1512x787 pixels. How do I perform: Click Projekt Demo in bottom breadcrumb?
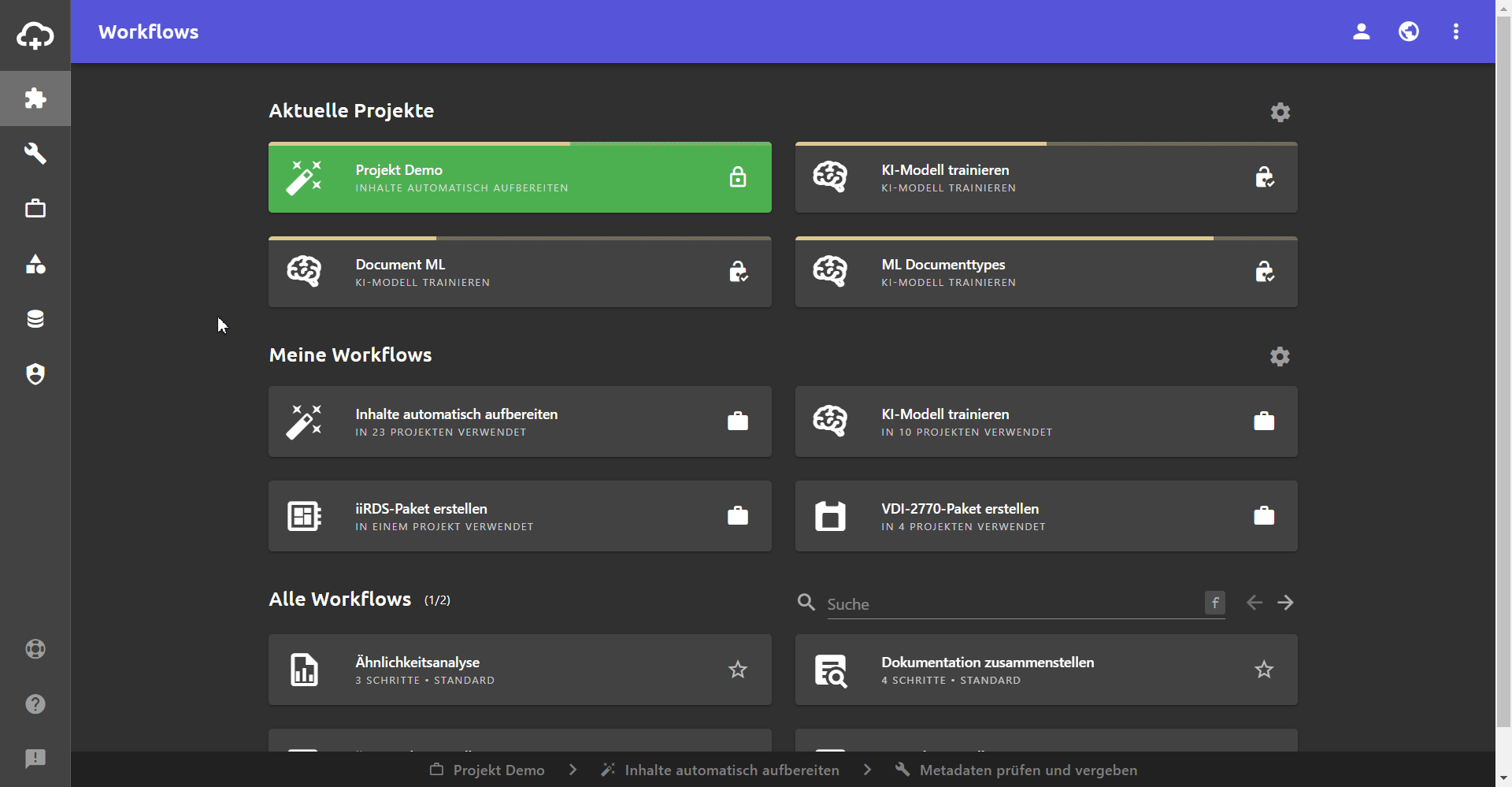(487, 770)
